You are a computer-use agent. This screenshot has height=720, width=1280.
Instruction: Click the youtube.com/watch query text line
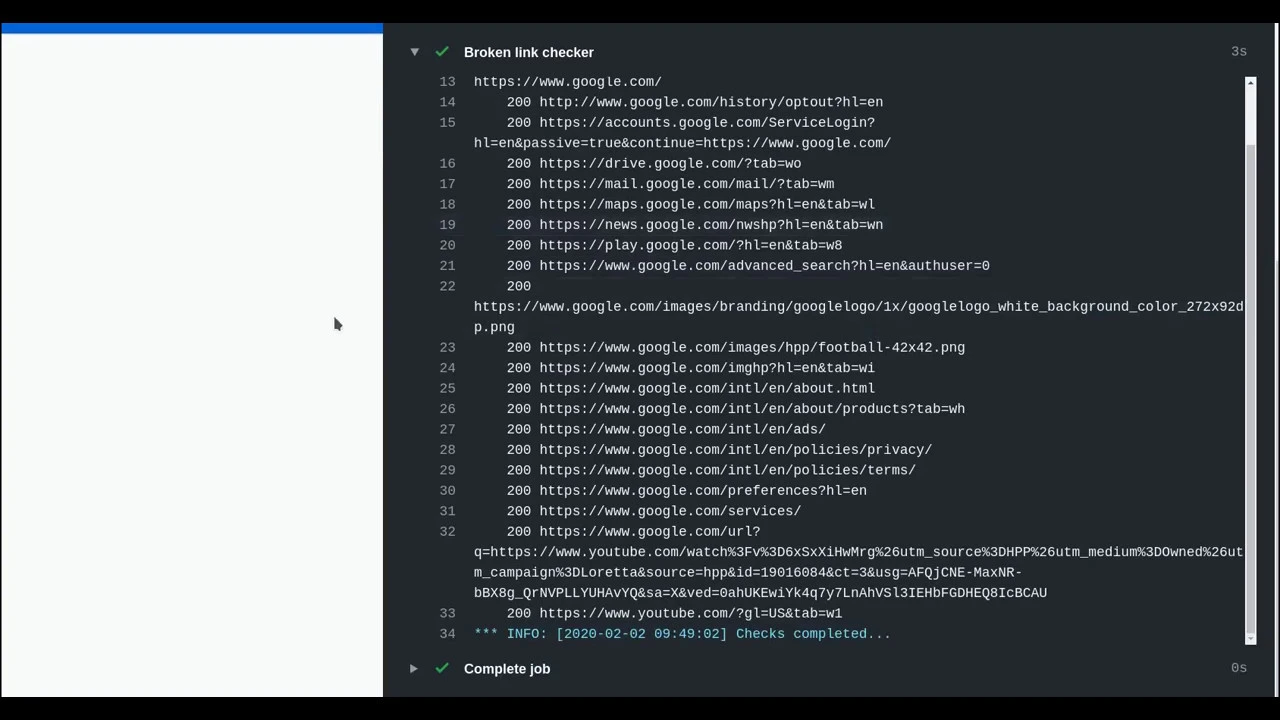click(x=859, y=552)
